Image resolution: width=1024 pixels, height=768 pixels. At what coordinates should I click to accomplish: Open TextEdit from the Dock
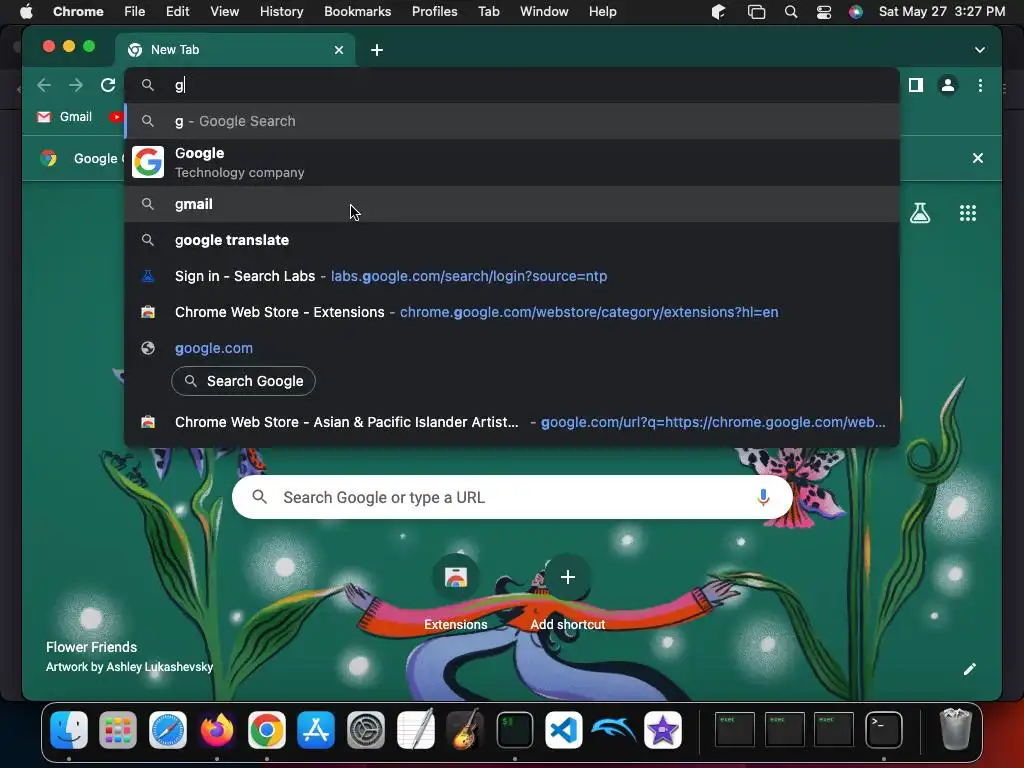[x=415, y=729]
